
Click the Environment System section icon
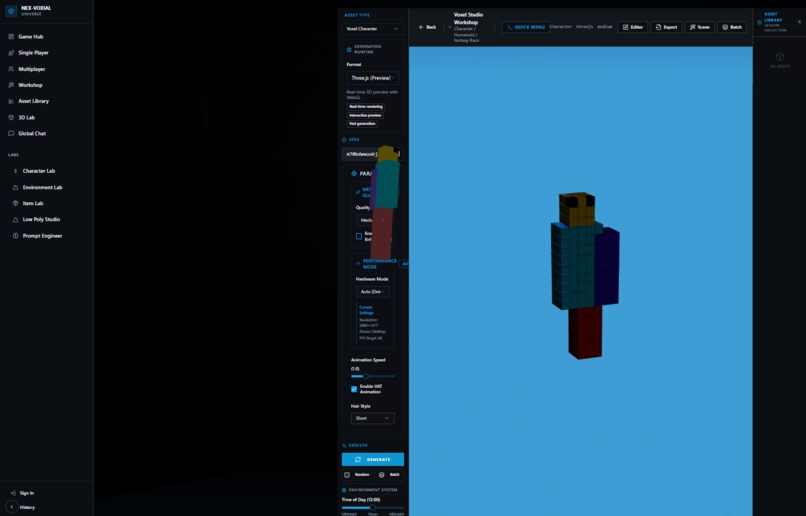(x=344, y=490)
